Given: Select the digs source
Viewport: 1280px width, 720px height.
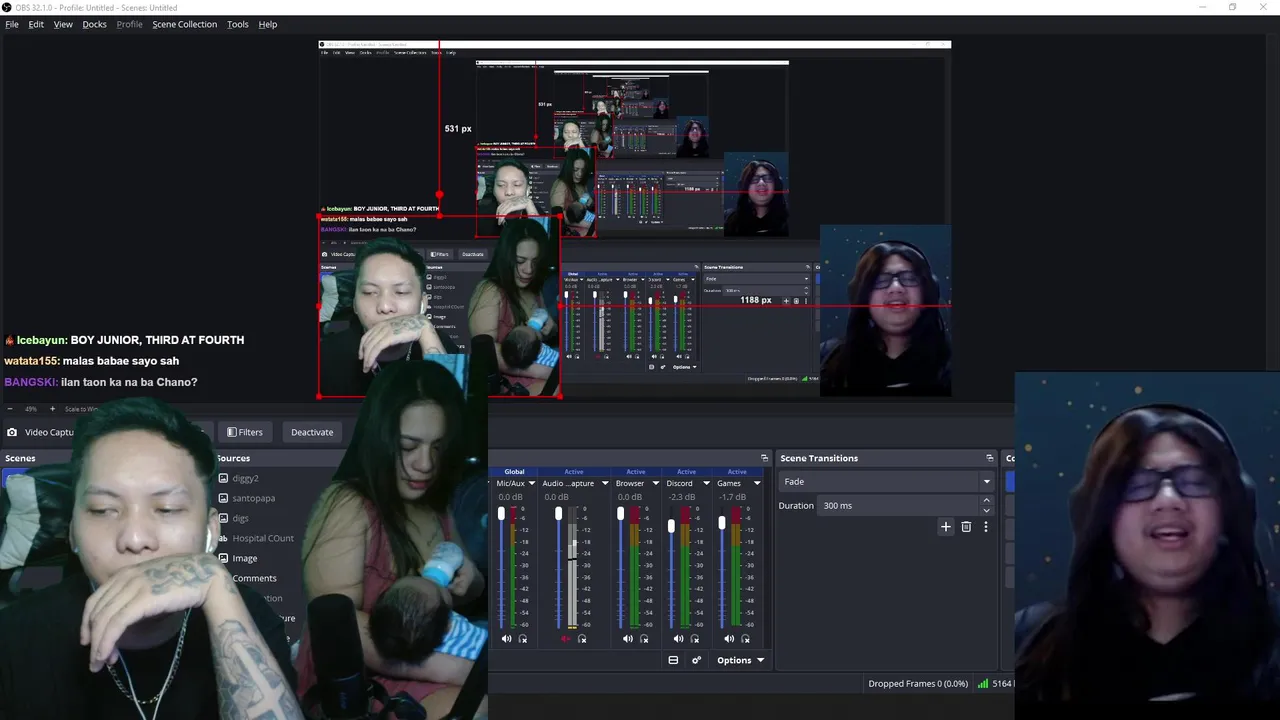Looking at the screenshot, I should (240, 518).
